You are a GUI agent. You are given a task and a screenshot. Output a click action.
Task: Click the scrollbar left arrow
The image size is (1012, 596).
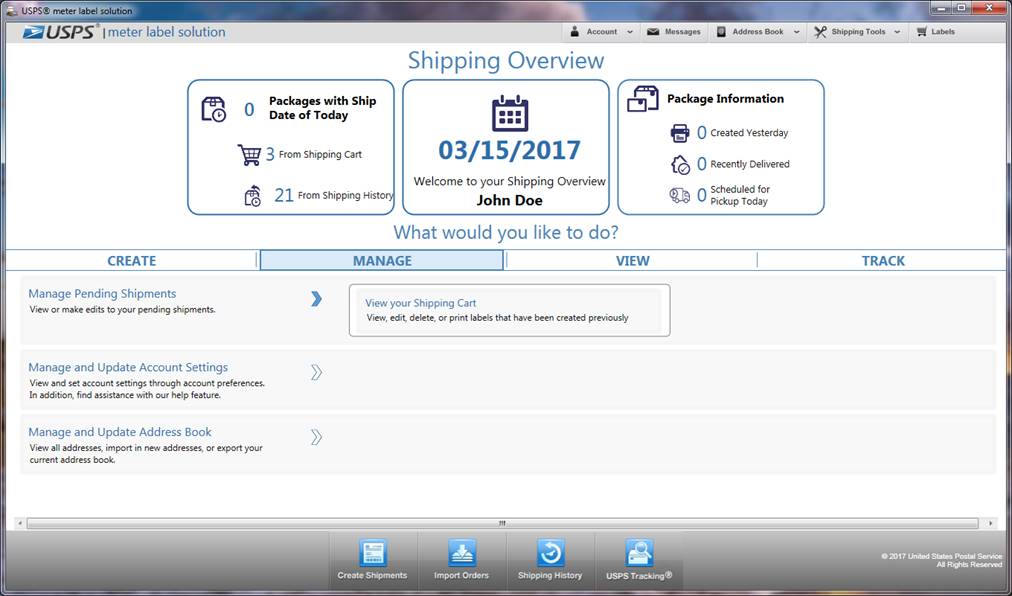[20, 523]
